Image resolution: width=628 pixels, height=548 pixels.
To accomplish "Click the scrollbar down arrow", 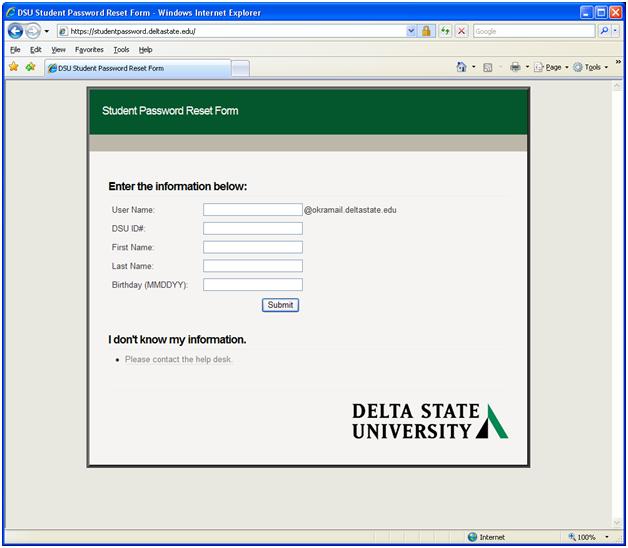I will (x=617, y=522).
